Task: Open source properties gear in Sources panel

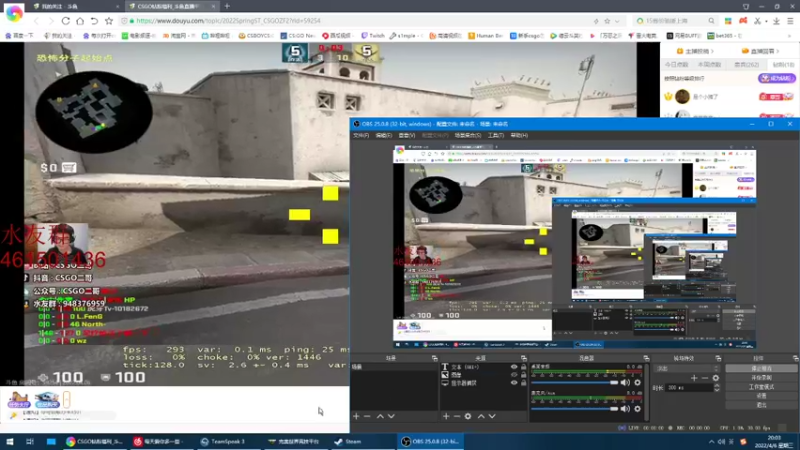Action: pyautogui.click(x=468, y=416)
